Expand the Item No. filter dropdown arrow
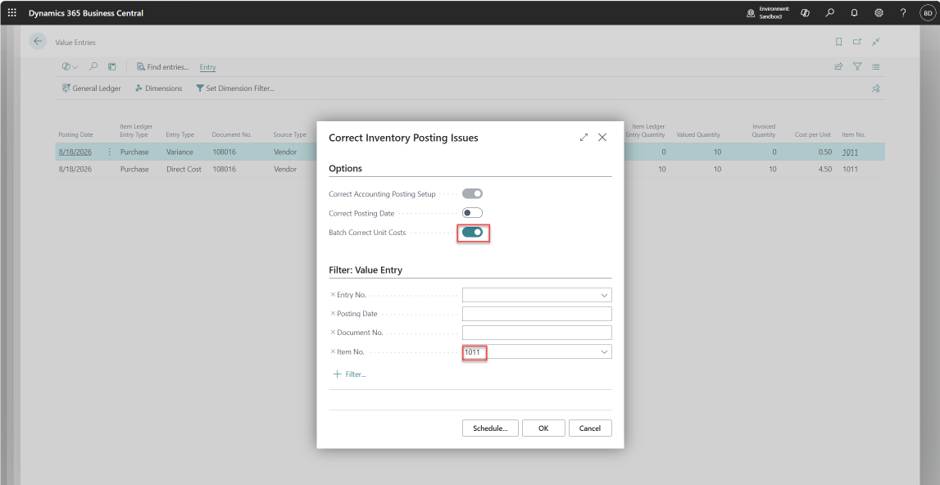Screen dimensions: 940x485 tap(604, 352)
